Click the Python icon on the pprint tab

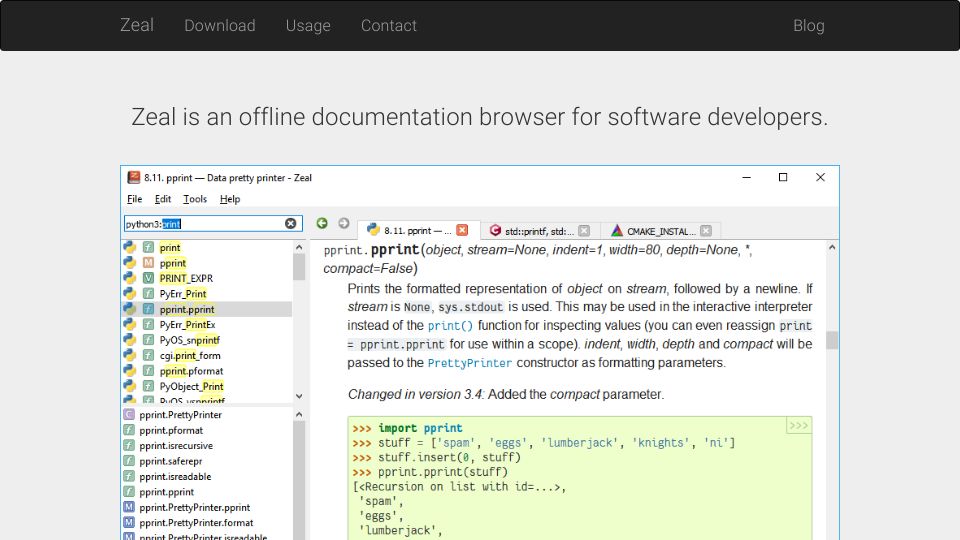[373, 230]
